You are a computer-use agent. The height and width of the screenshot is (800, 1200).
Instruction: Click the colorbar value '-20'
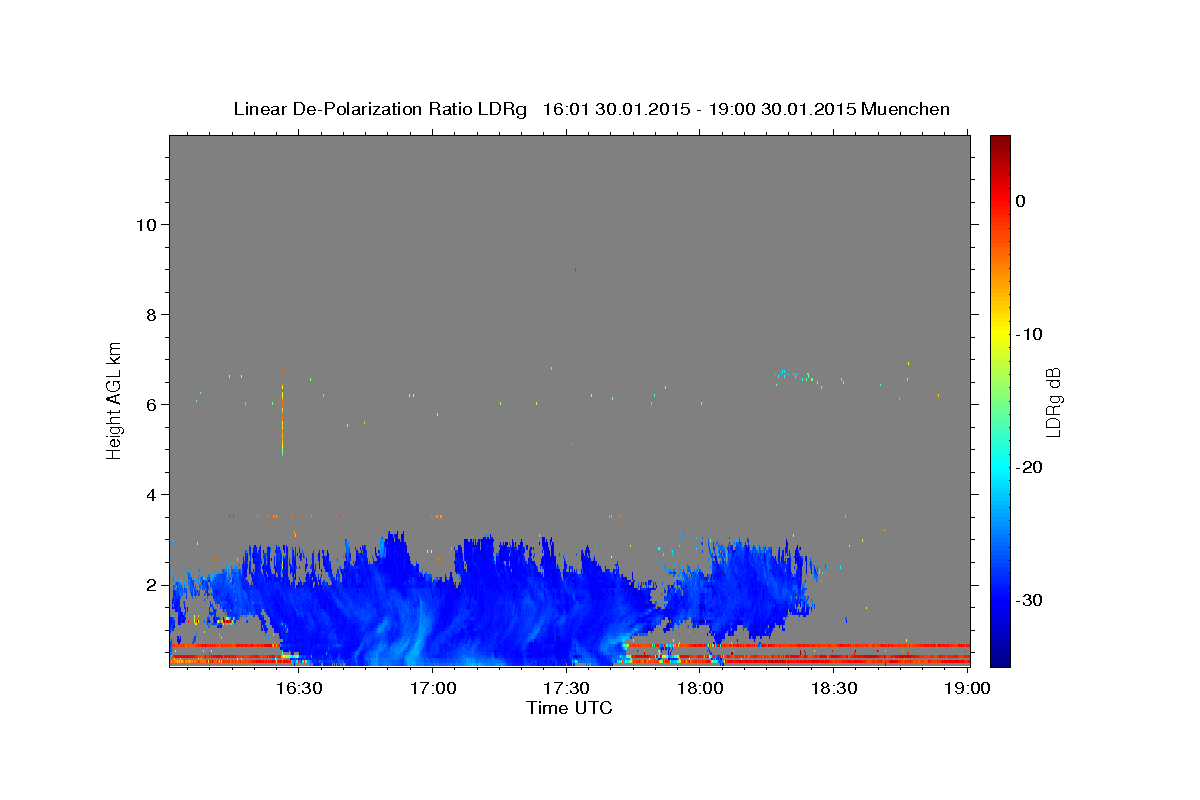click(1029, 467)
